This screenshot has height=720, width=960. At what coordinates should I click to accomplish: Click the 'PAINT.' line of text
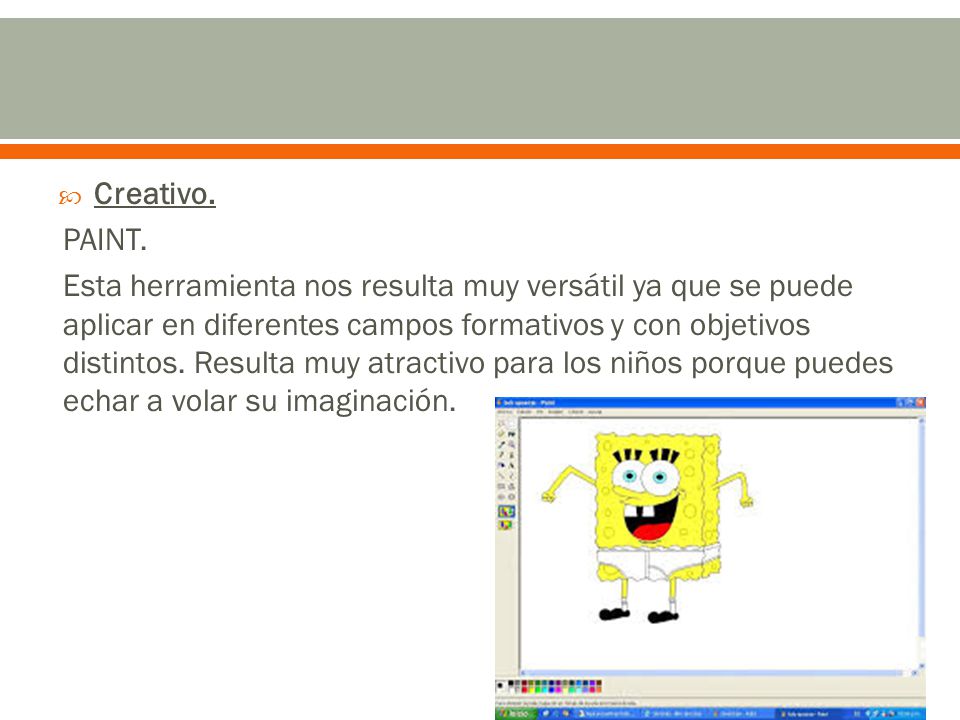click(x=105, y=240)
